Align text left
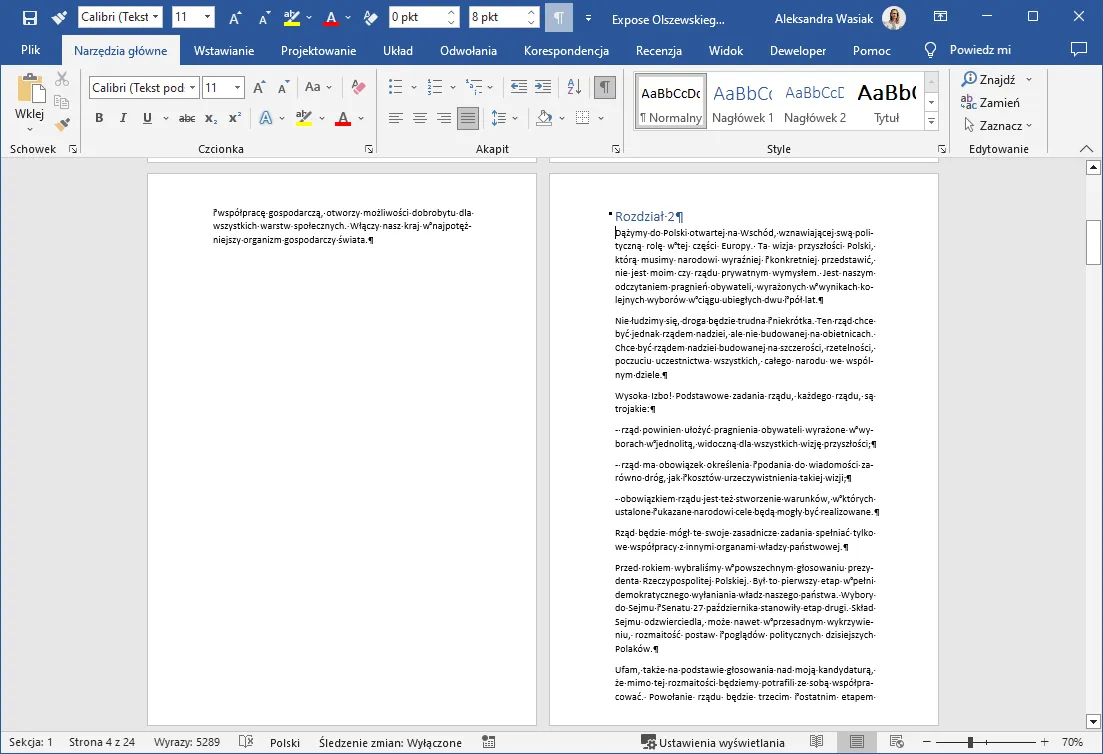1103x754 pixels. pyautogui.click(x=396, y=118)
